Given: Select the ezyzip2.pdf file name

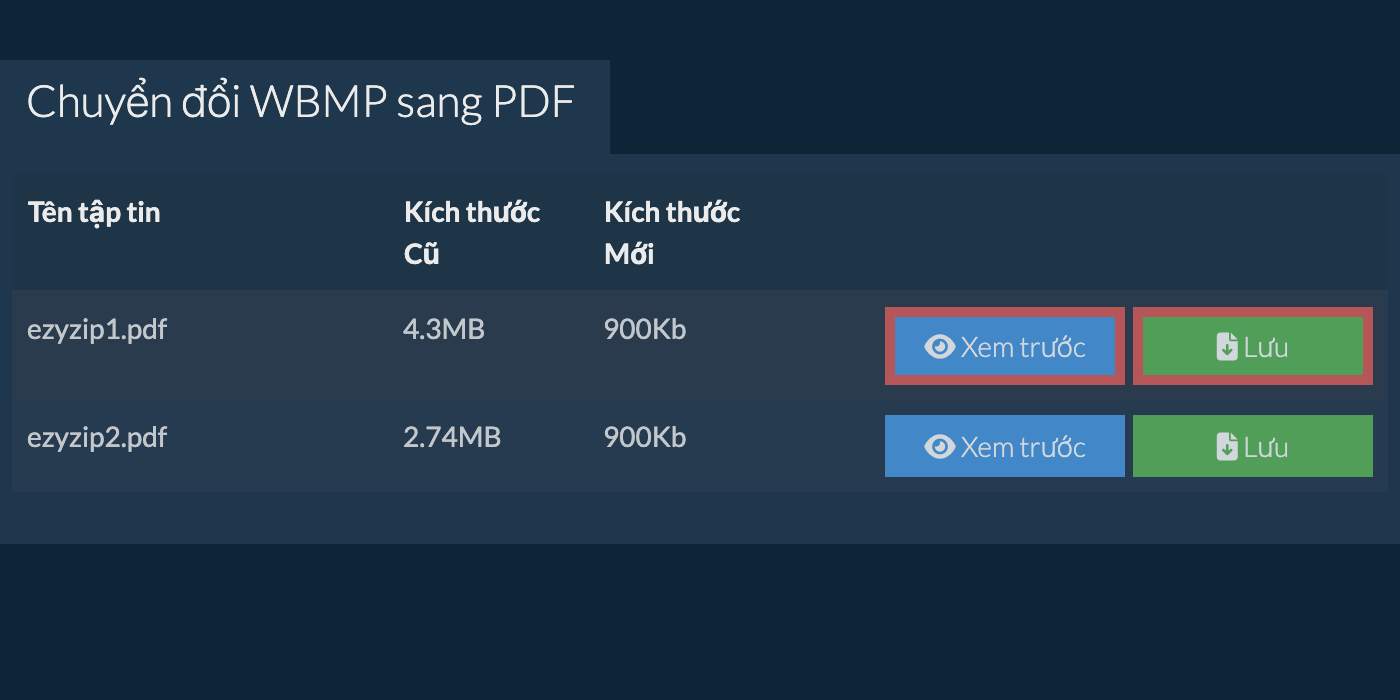Looking at the screenshot, I should click(x=97, y=439).
